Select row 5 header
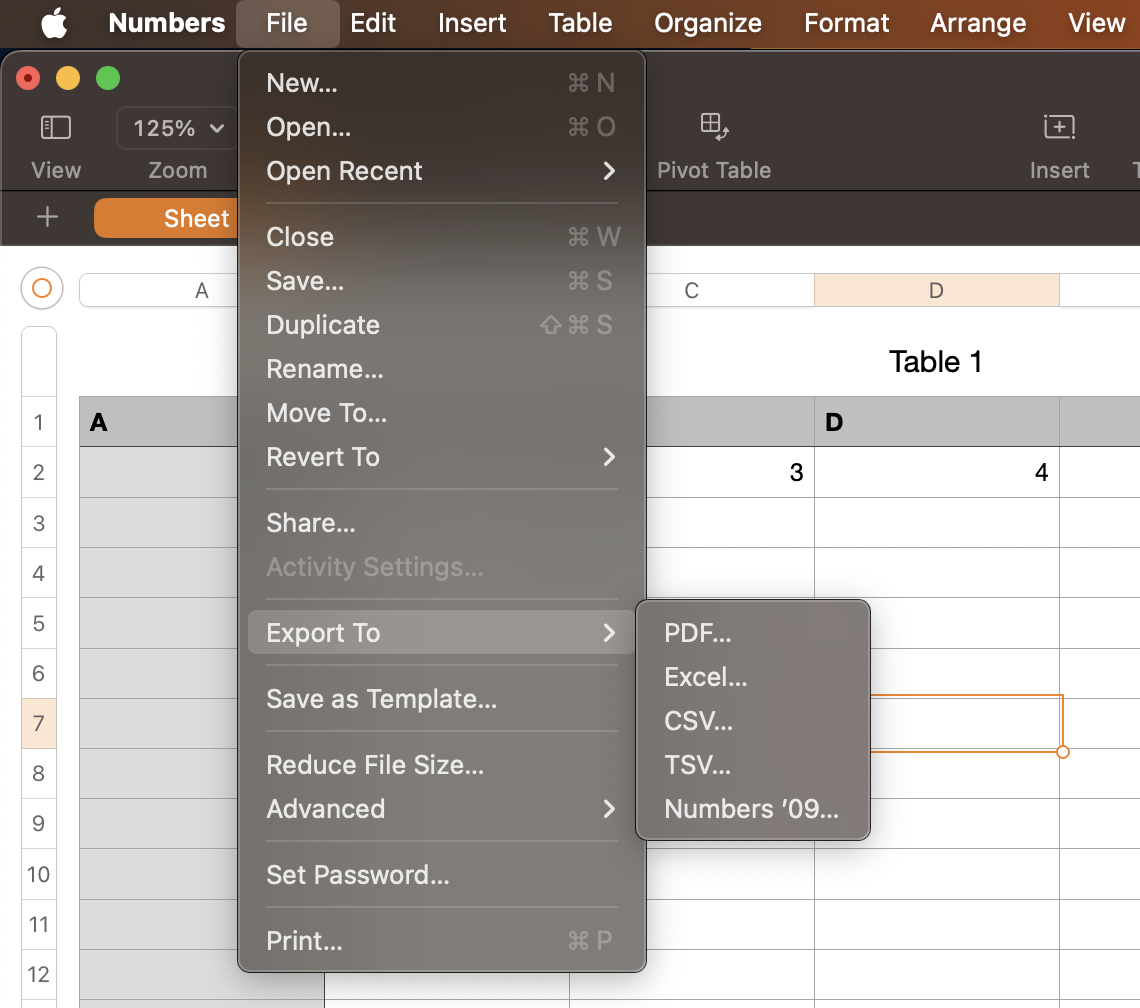 (39, 623)
